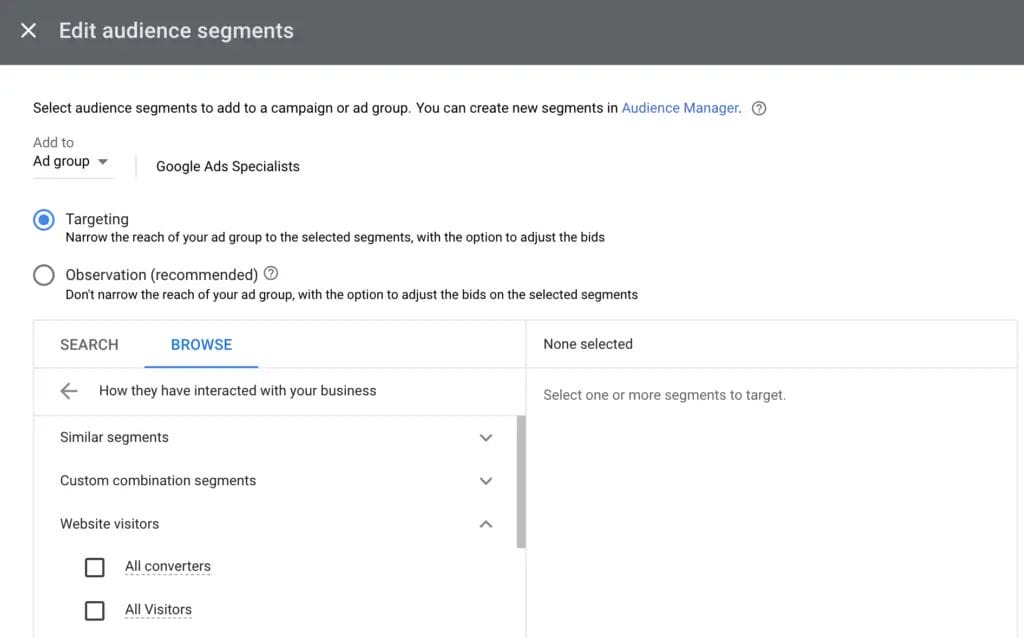Click the help icon beside Observation (recommended)

coord(271,274)
